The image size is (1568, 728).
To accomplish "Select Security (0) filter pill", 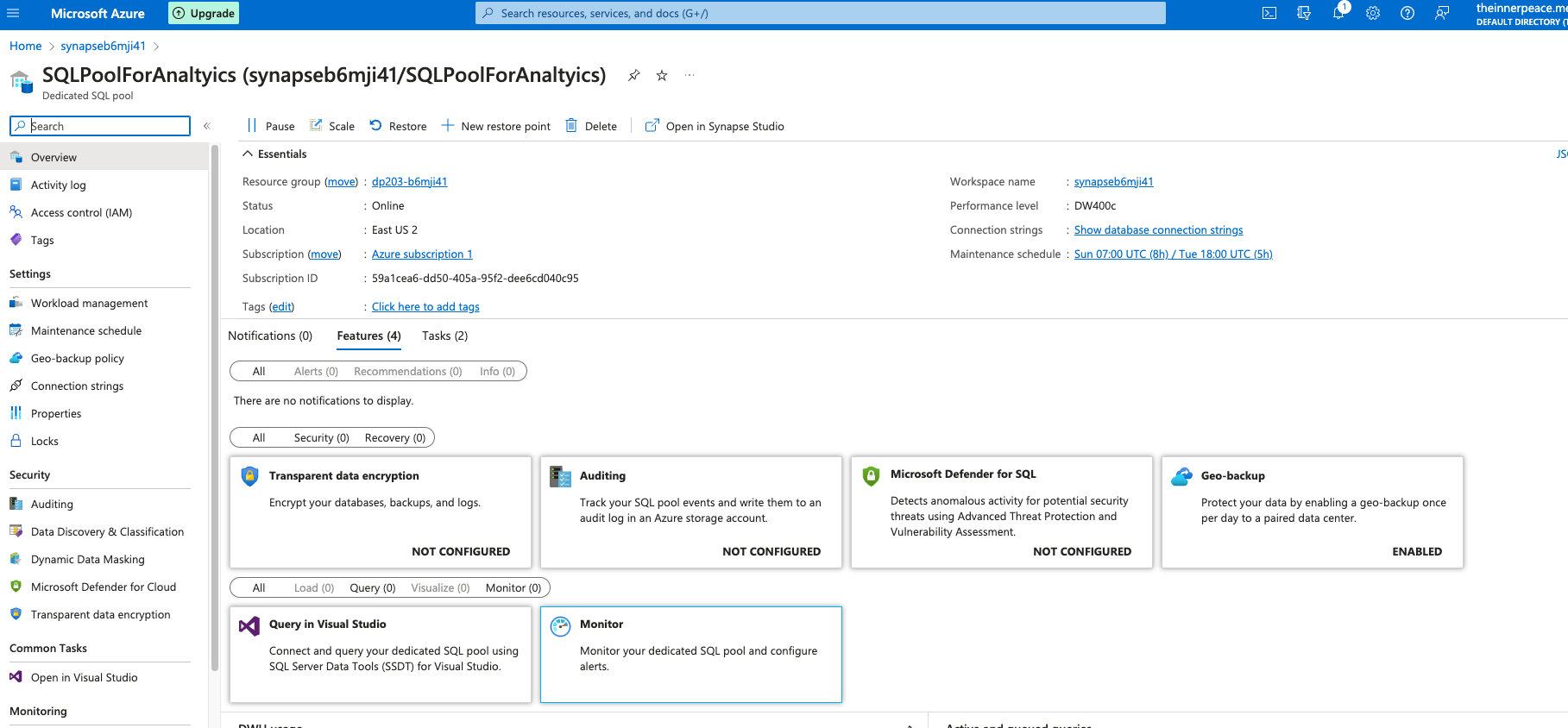I will point(321,437).
